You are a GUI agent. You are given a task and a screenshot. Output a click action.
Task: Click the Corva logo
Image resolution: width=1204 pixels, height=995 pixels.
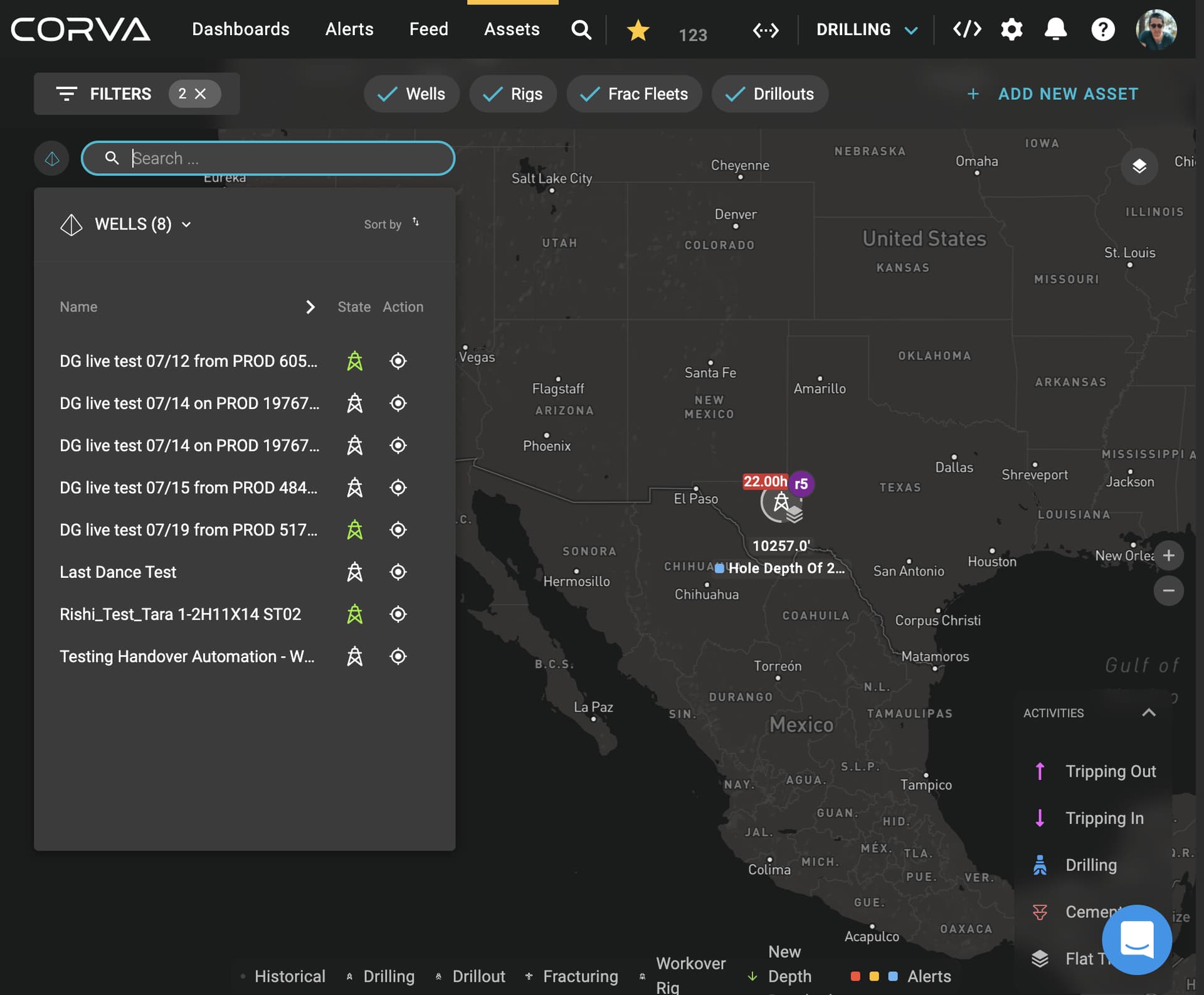pos(80,29)
